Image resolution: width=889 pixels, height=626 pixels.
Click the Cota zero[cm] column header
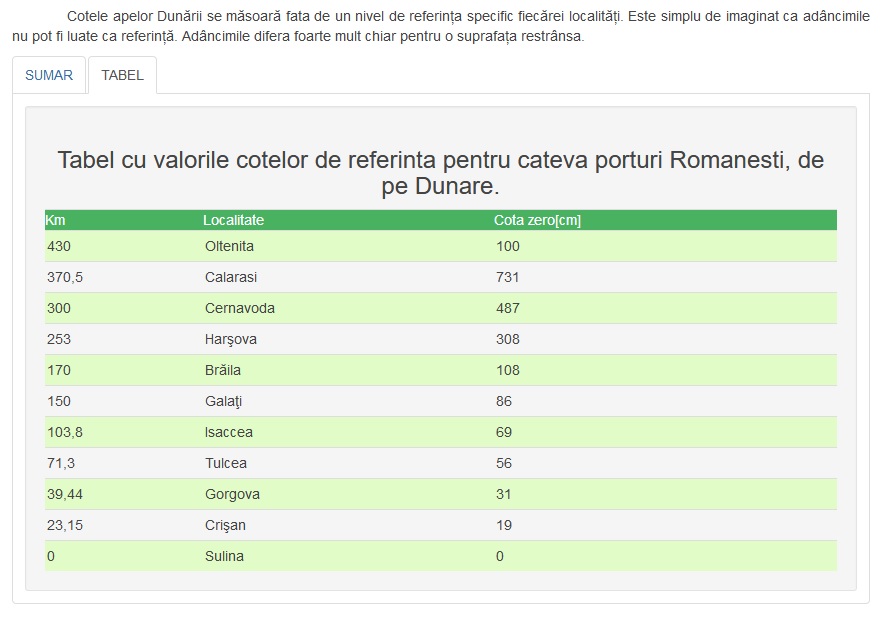[x=537, y=220]
